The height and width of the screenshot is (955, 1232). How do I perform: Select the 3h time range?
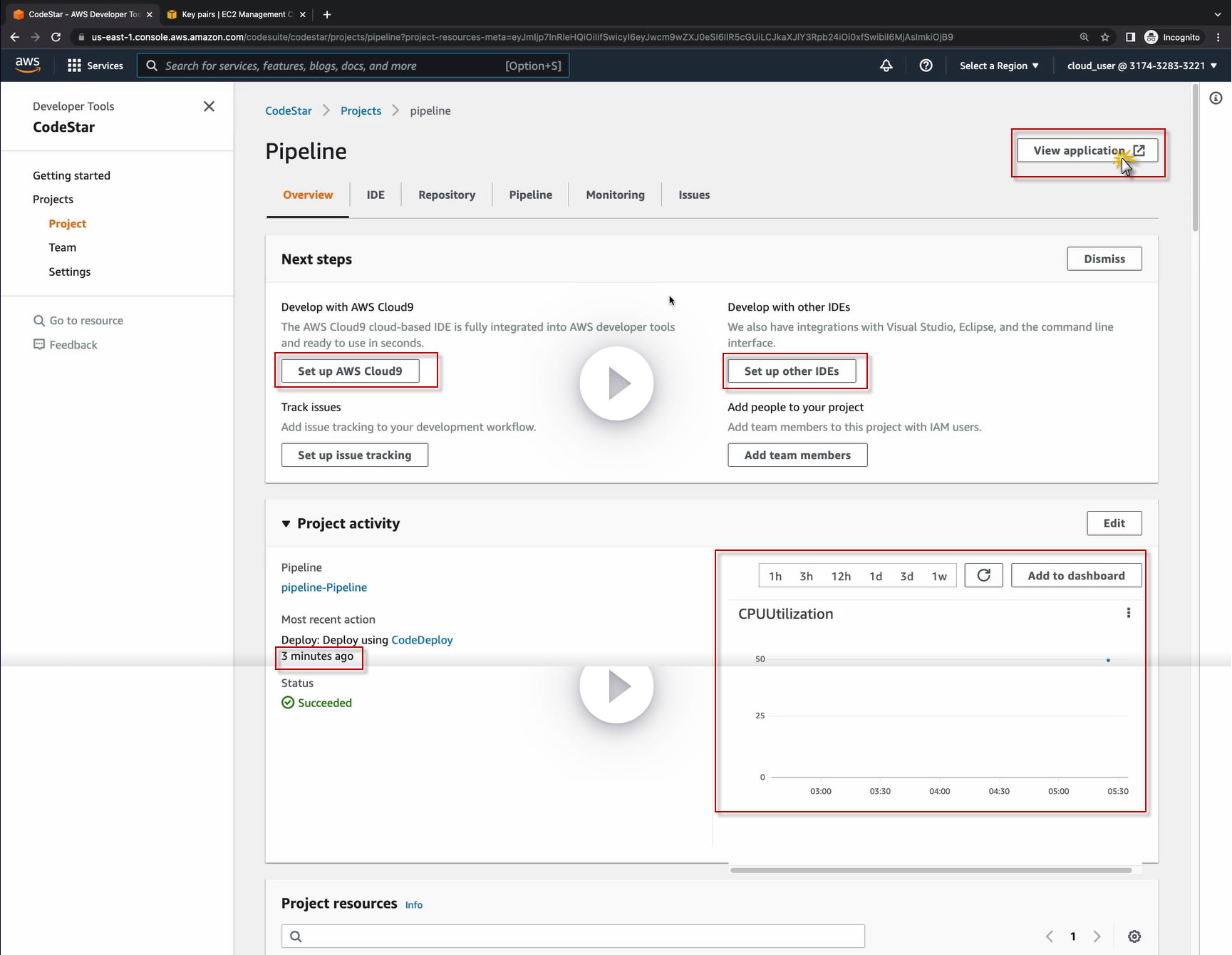click(x=806, y=576)
